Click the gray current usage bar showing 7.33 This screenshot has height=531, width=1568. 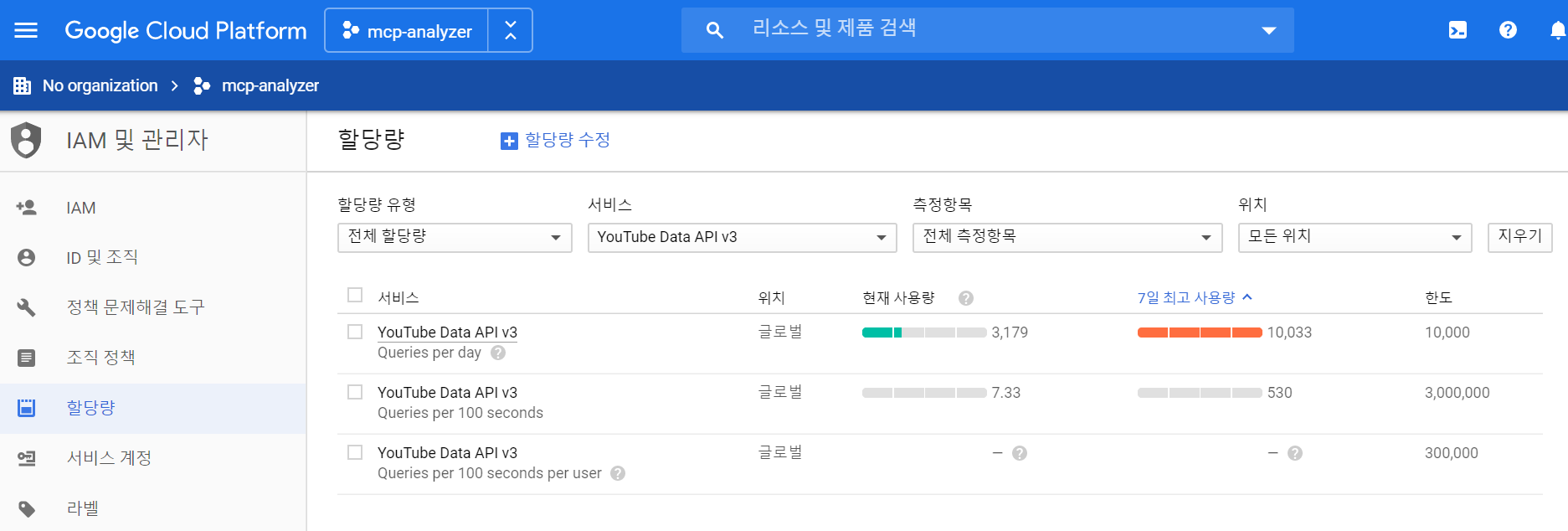(x=924, y=393)
